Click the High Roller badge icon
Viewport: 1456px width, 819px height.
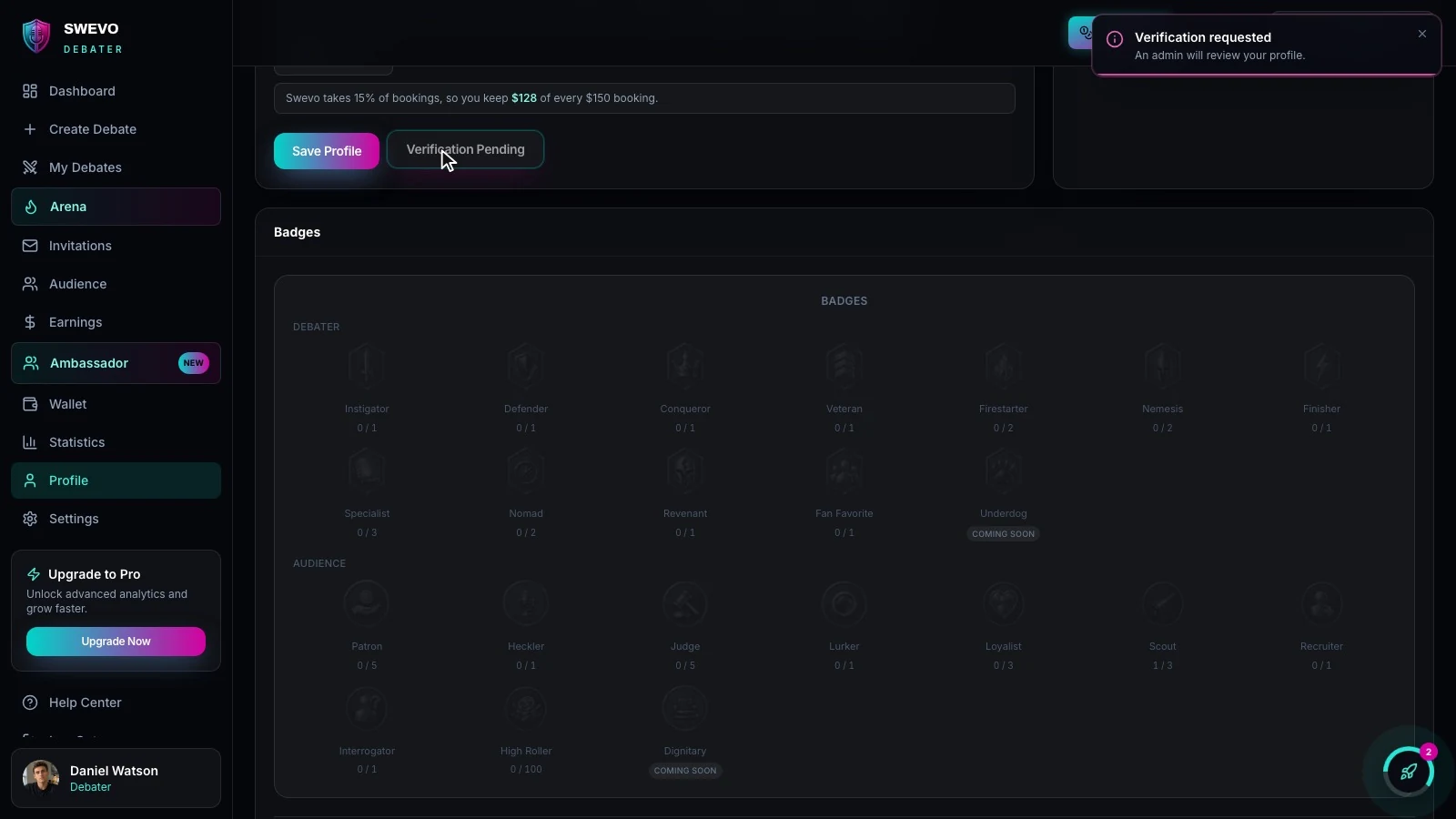point(526,709)
